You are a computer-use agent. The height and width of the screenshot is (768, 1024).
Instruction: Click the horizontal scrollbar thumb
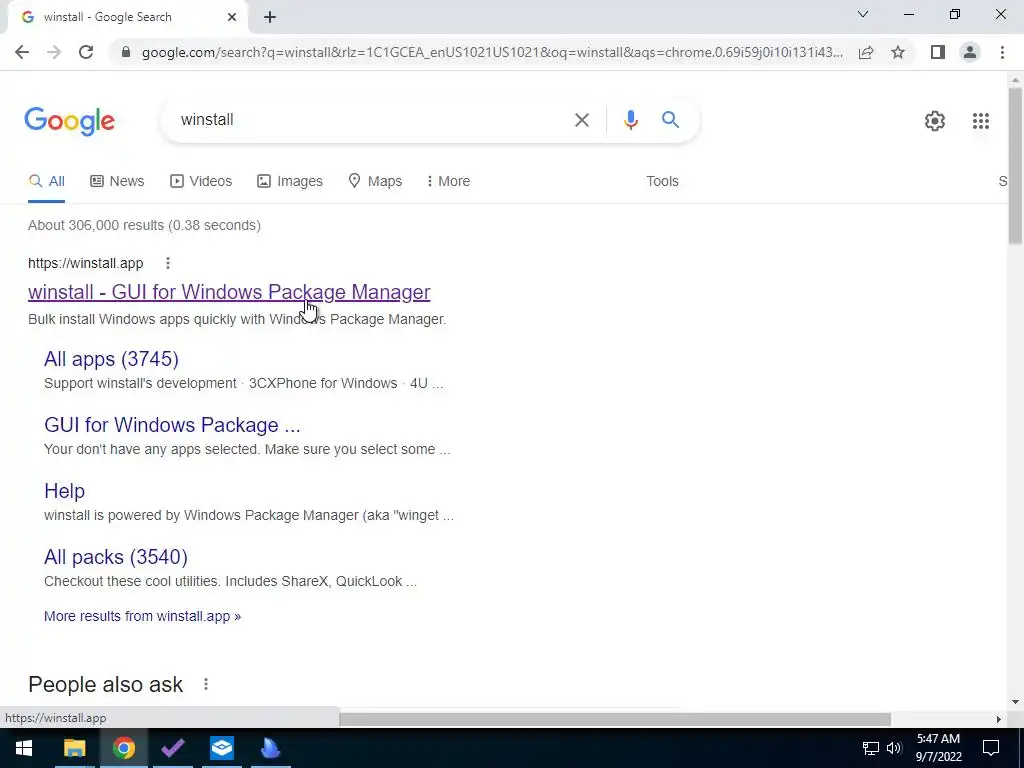615,719
